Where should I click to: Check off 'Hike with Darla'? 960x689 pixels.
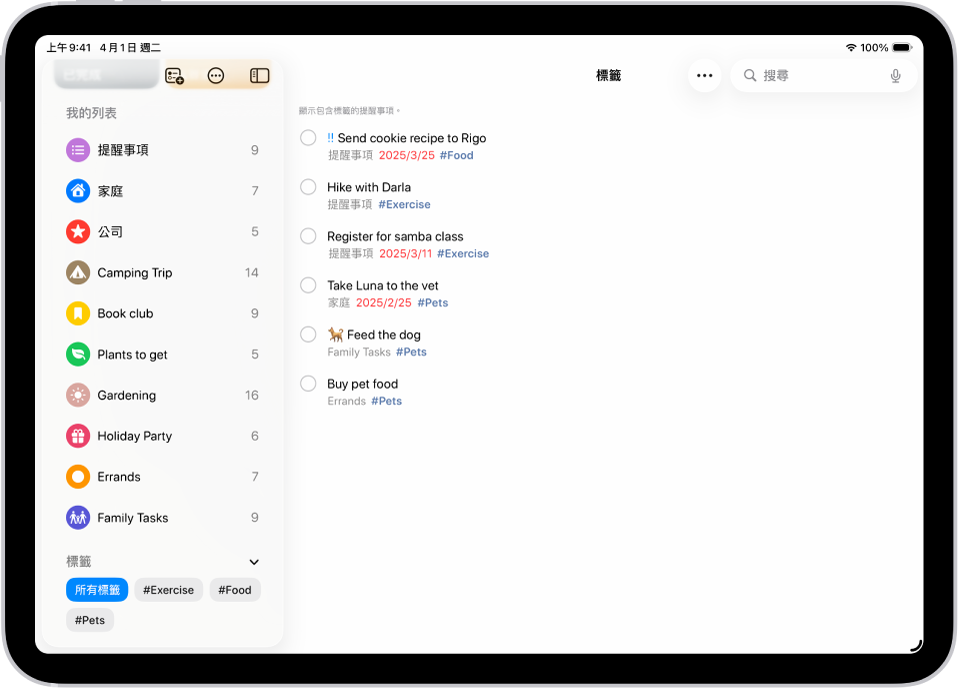tap(308, 186)
